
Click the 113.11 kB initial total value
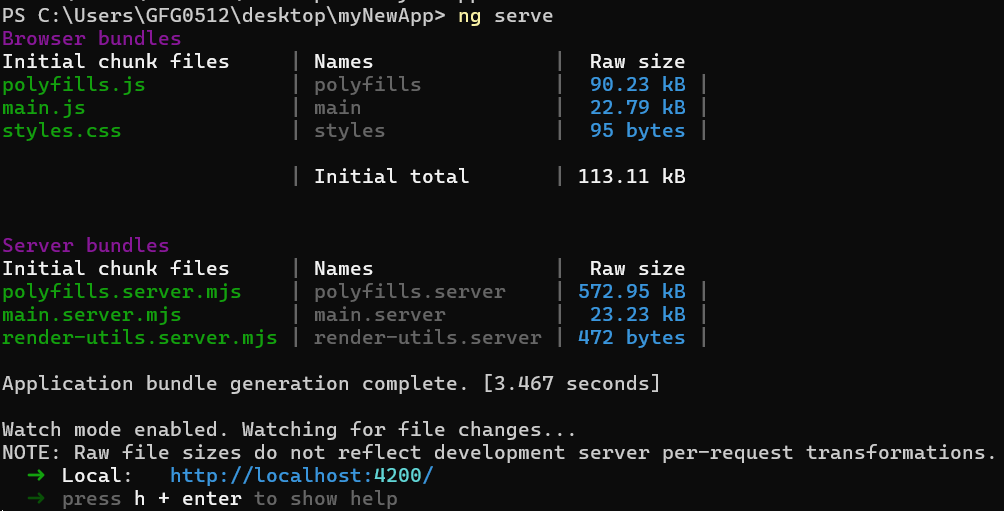[632, 177]
